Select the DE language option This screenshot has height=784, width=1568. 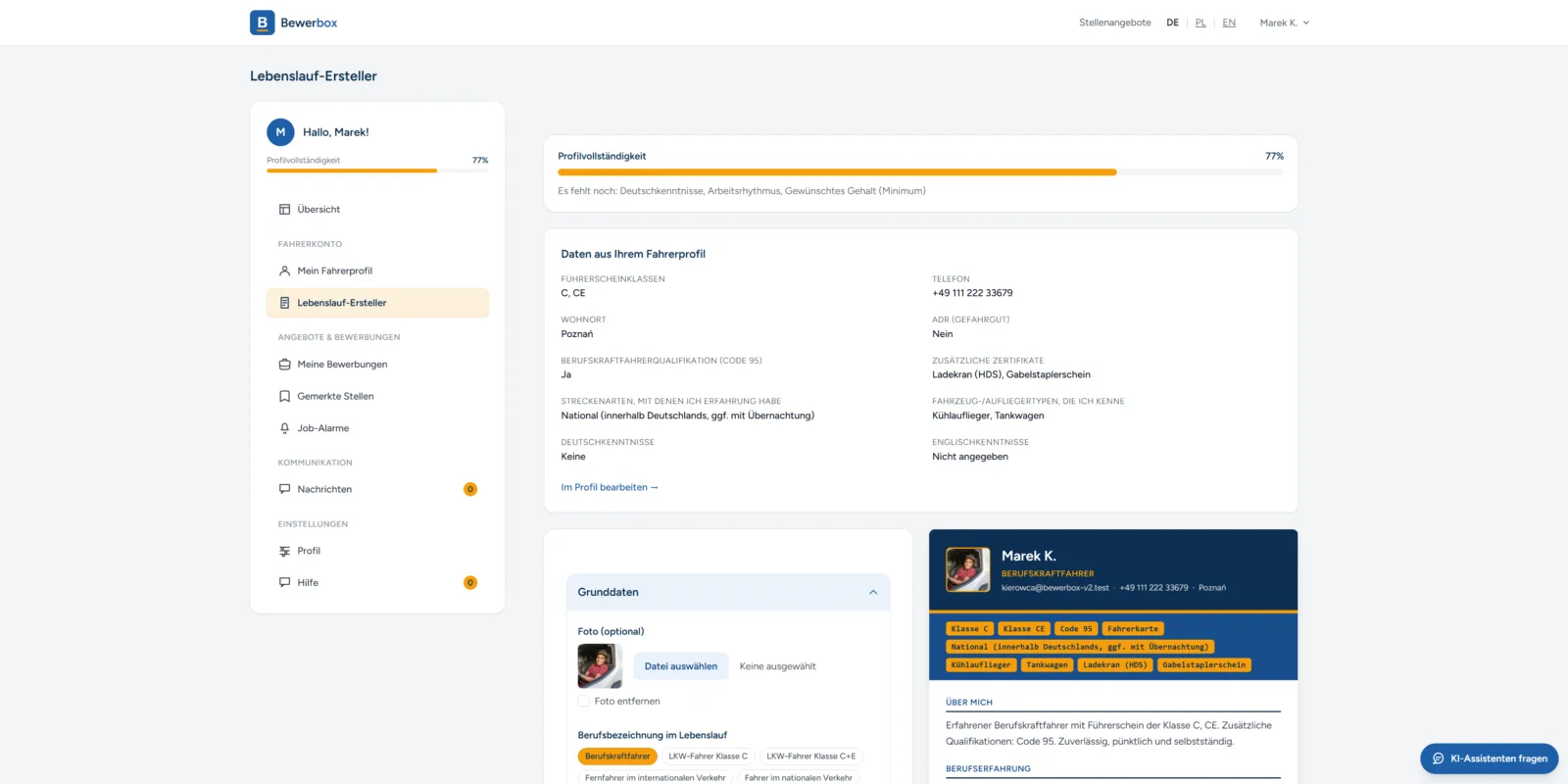tap(1172, 23)
